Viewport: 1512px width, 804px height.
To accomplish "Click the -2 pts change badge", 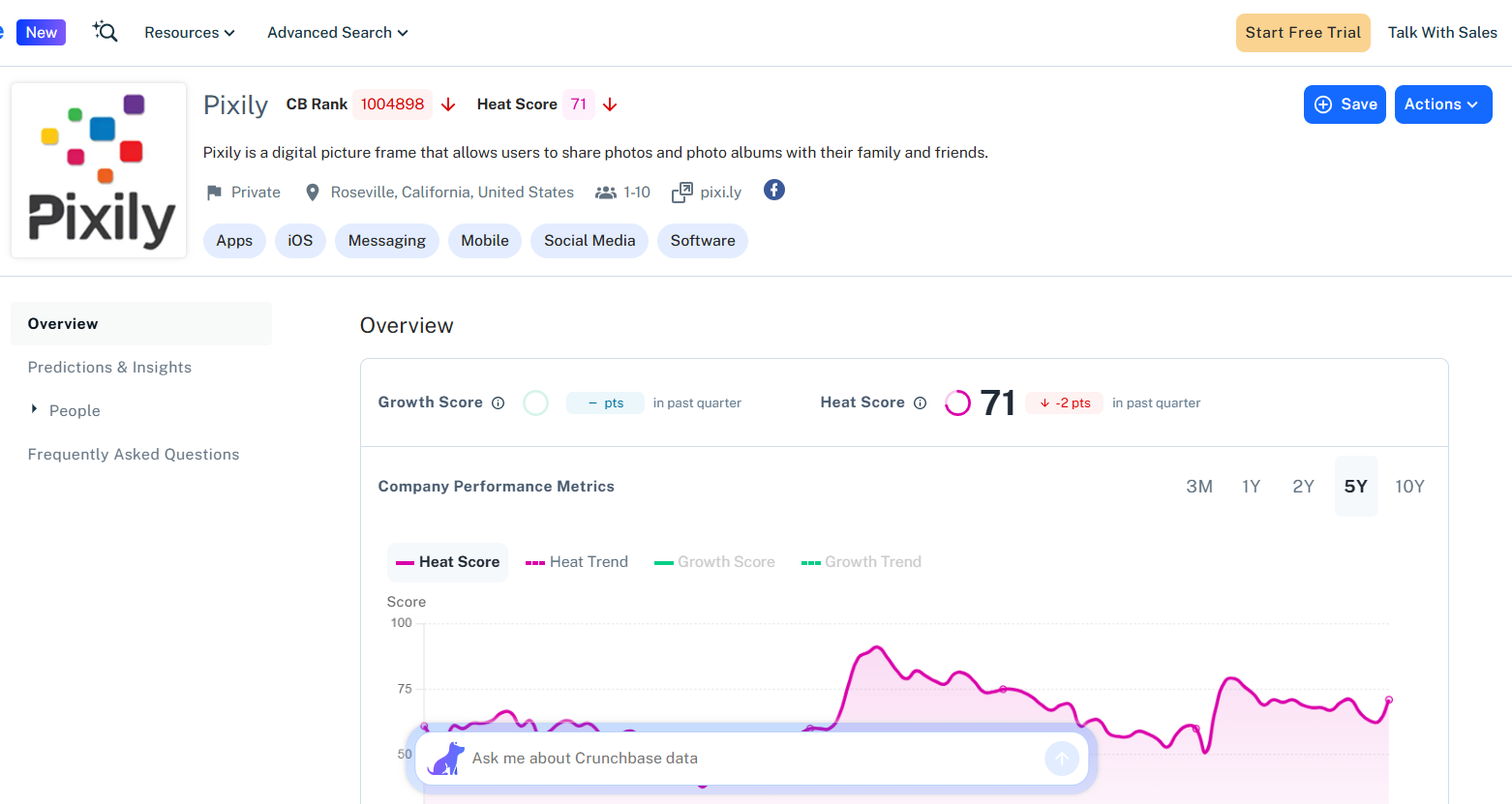I will click(1065, 403).
